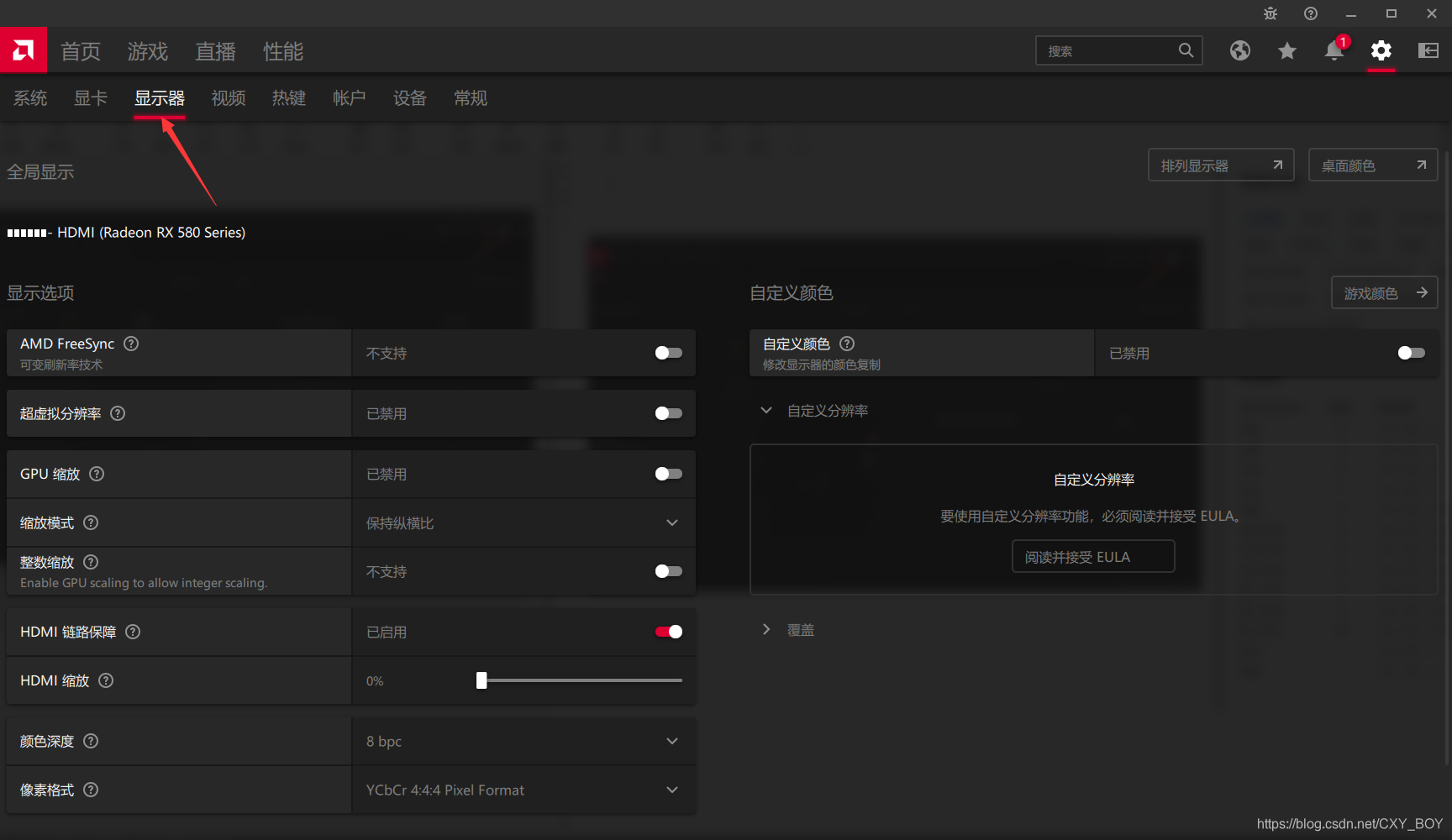The height and width of the screenshot is (840, 1452).
Task: Disable HDMI 链路保障 switch
Action: pos(669,632)
